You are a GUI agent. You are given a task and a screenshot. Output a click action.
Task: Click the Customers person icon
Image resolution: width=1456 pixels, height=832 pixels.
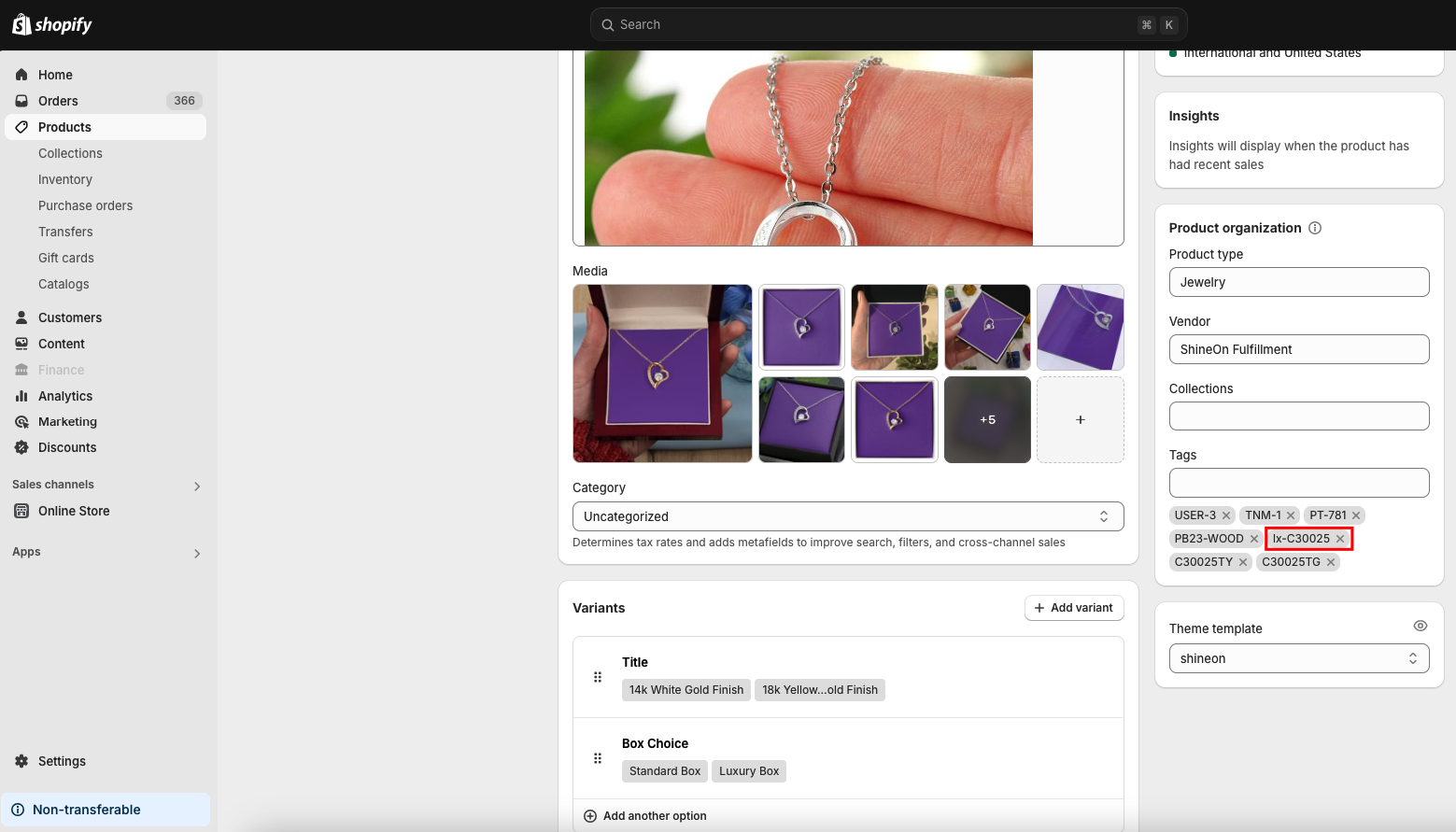click(21, 317)
